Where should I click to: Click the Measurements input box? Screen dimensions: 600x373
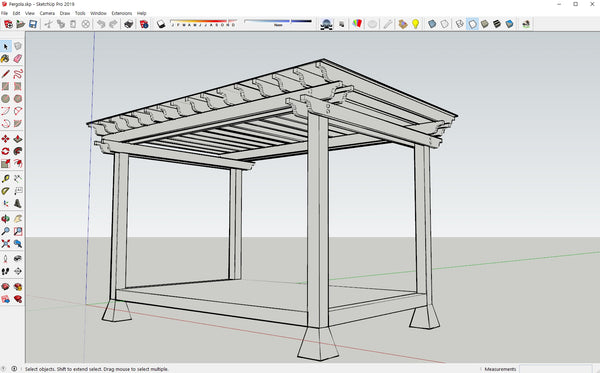point(557,369)
